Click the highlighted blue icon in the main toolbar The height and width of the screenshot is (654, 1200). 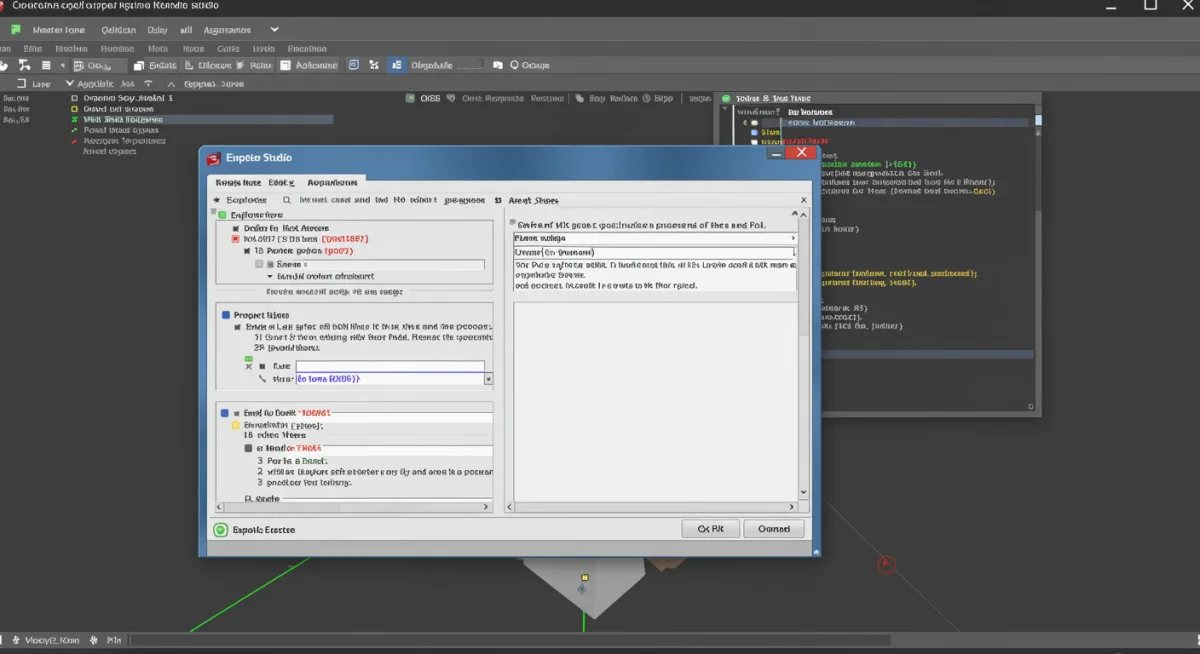tap(397, 65)
